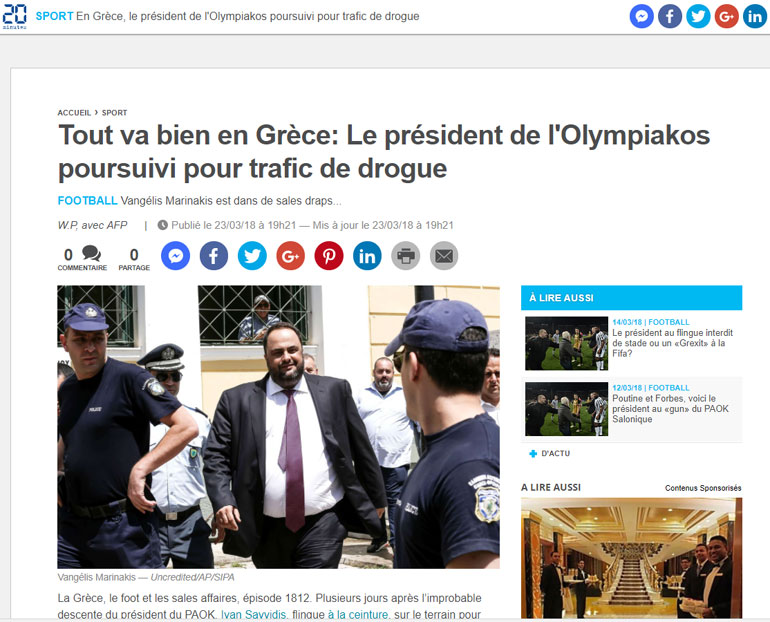Screen dimensions: 770x622
Task: Open the 'à la ceinture' link
Action: pos(358,615)
